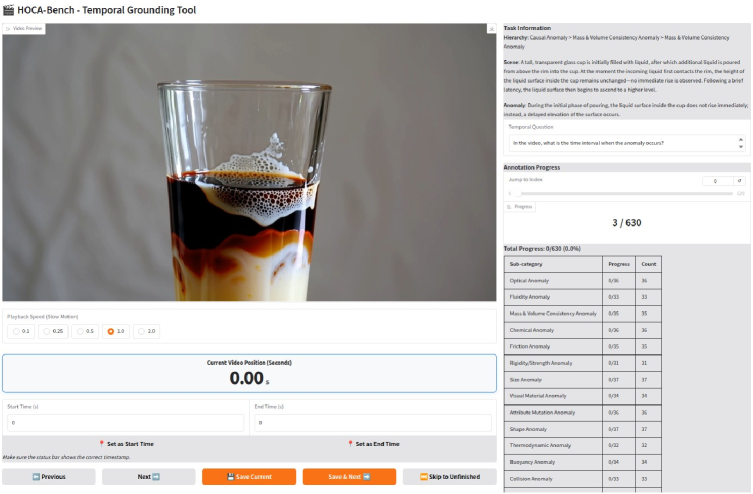This screenshot has width=753, height=494.
Task: Click the Temporal Question scroll up arrow
Action: point(741,140)
